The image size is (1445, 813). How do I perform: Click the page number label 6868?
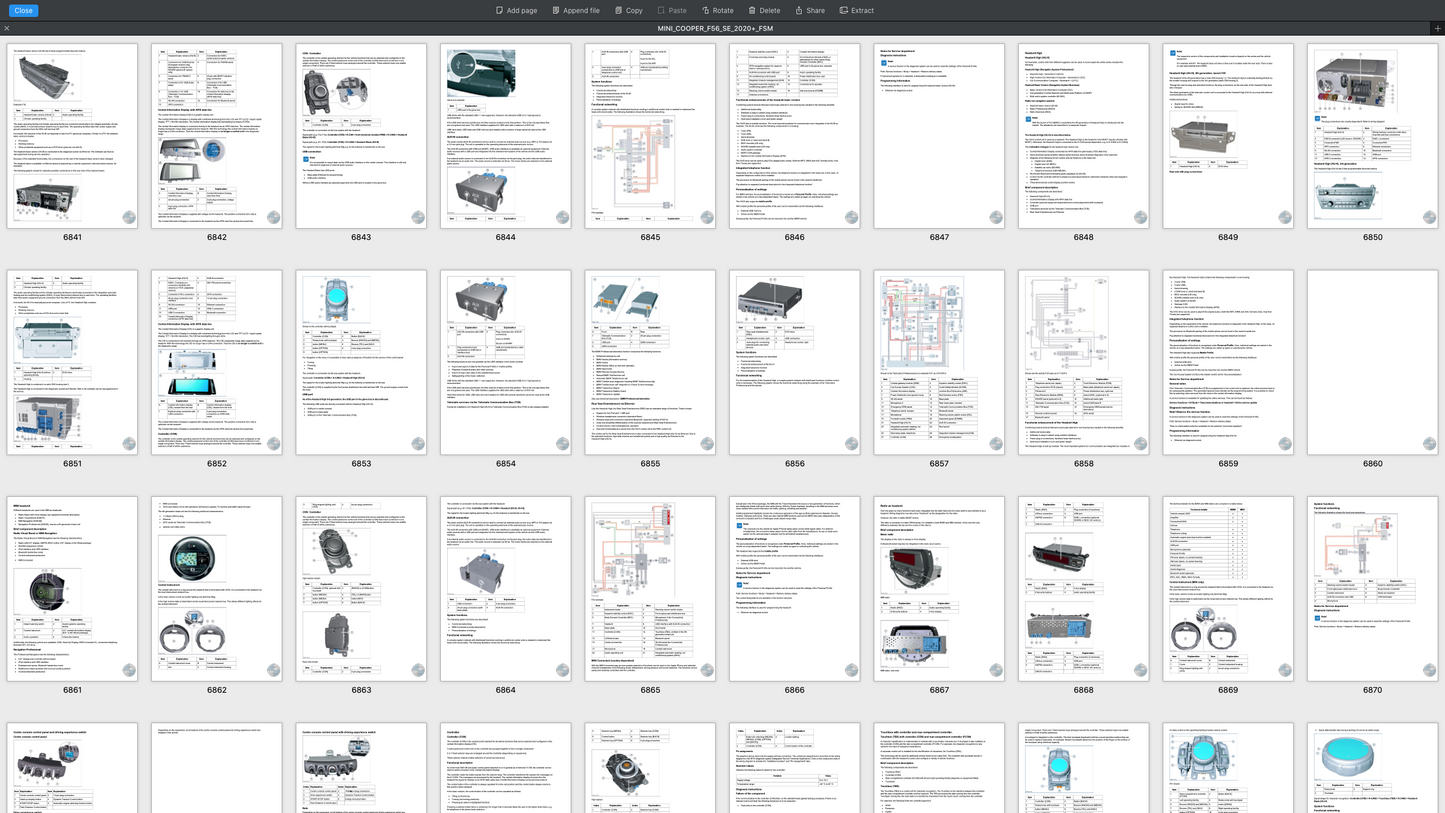1084,691
